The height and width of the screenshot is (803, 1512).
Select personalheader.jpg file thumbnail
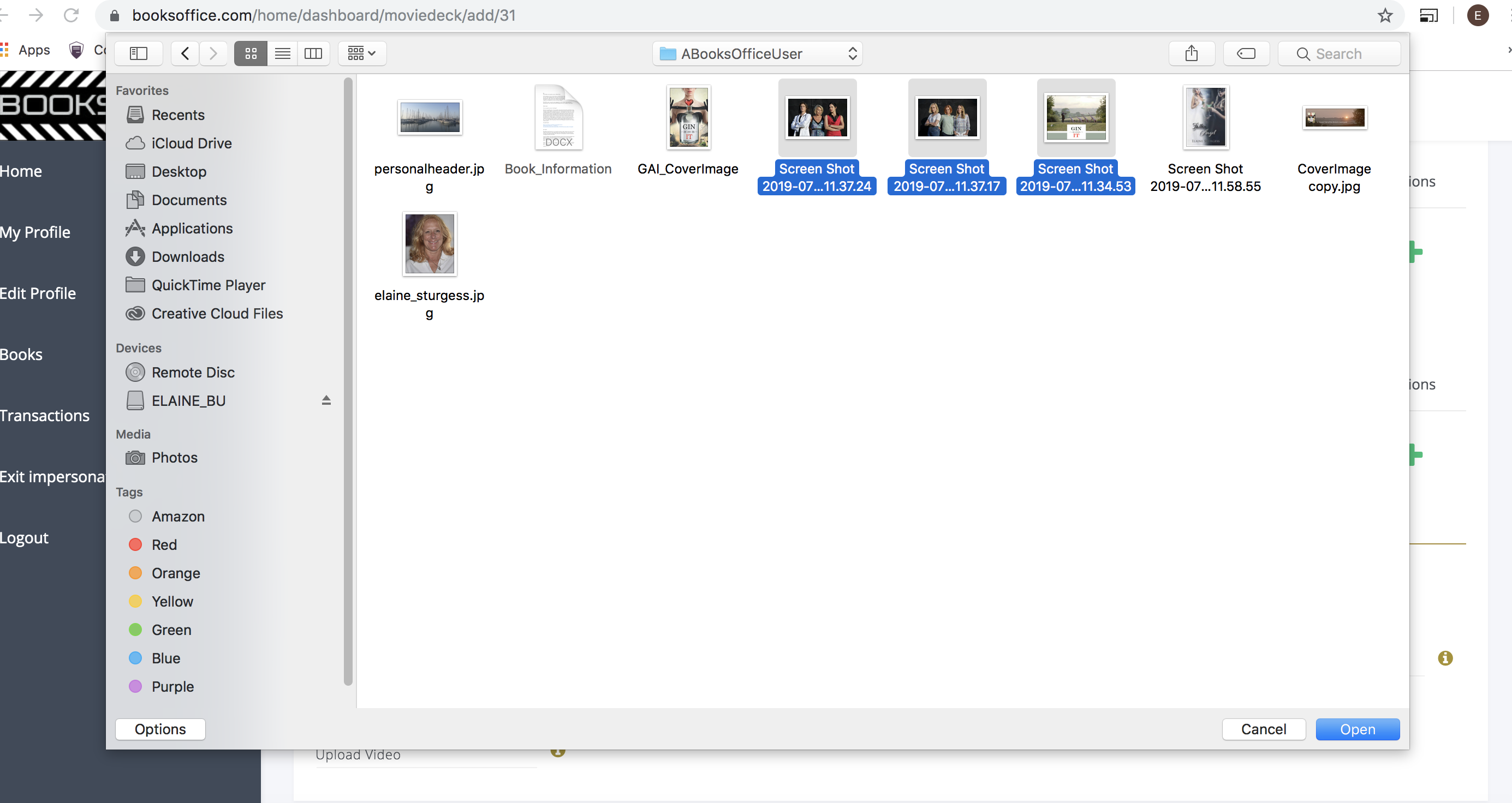[430, 118]
